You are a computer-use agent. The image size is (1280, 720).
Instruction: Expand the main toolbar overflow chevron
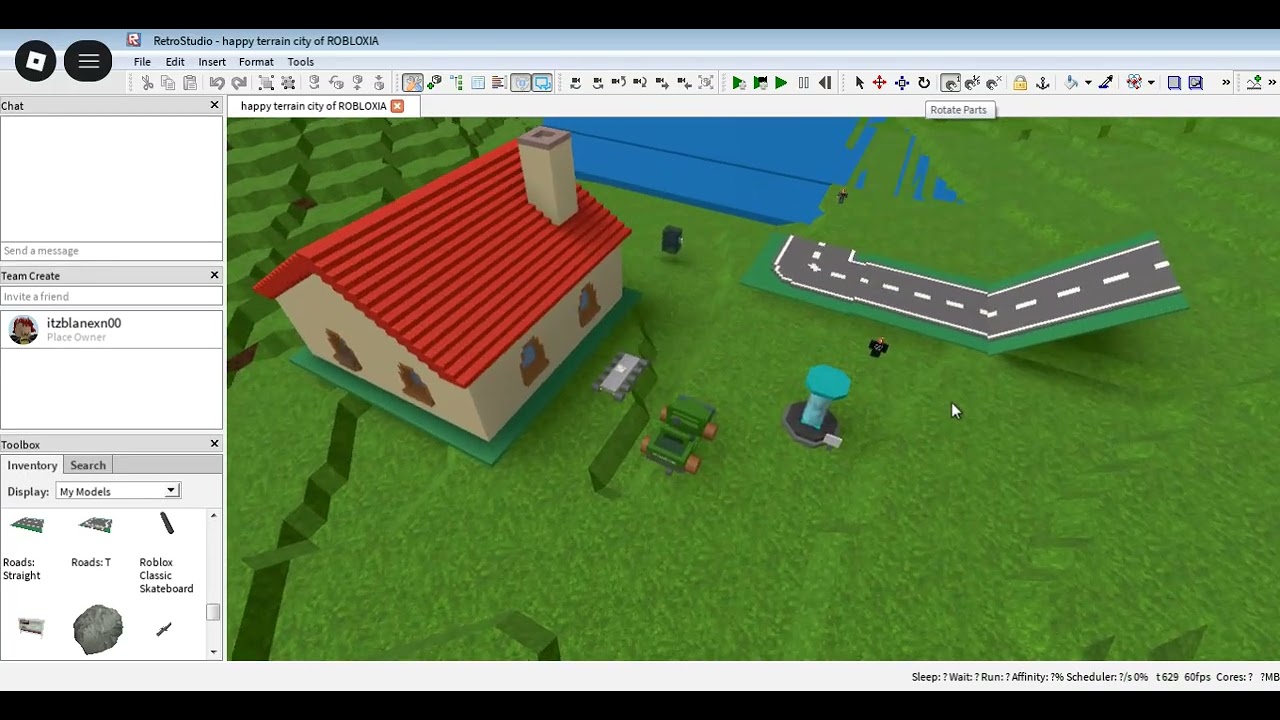coord(1225,83)
